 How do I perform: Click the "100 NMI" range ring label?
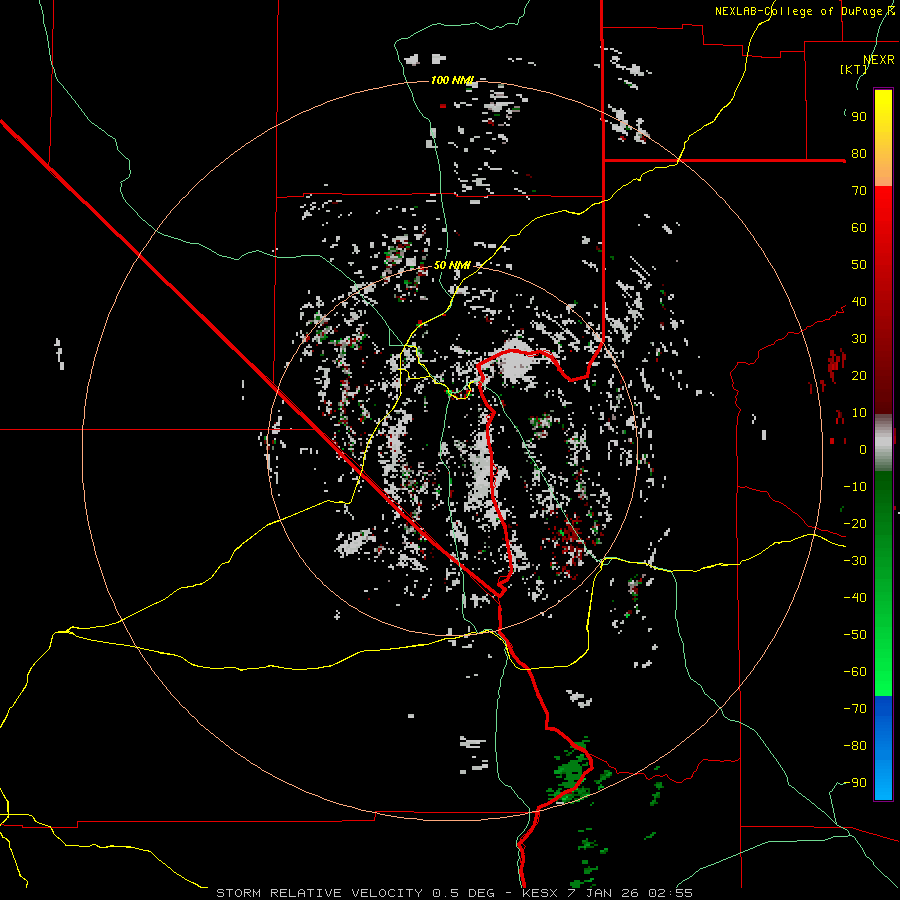pos(452,80)
